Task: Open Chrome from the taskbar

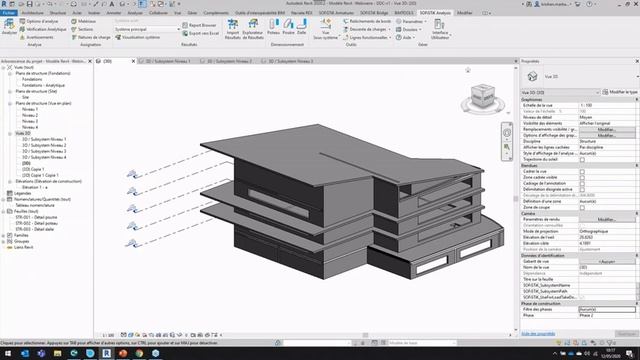Action: (139, 353)
